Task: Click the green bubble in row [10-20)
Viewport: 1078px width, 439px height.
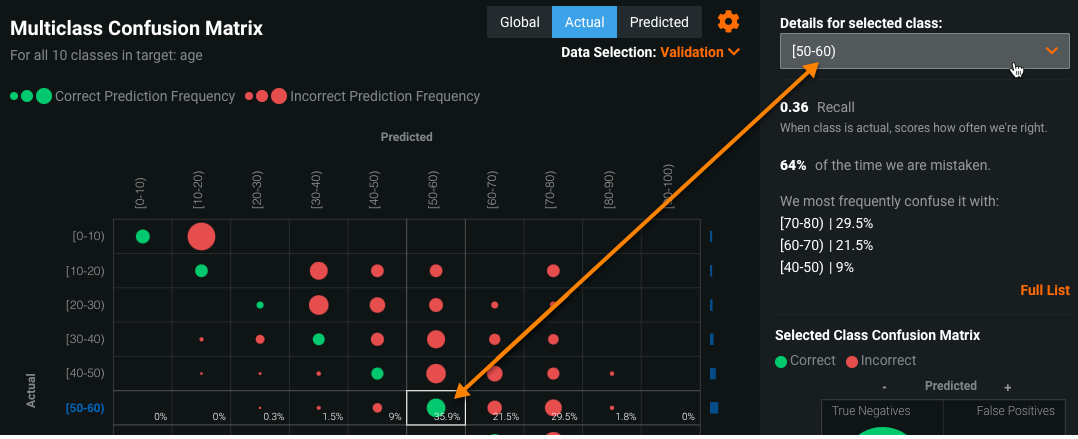Action: [201, 270]
